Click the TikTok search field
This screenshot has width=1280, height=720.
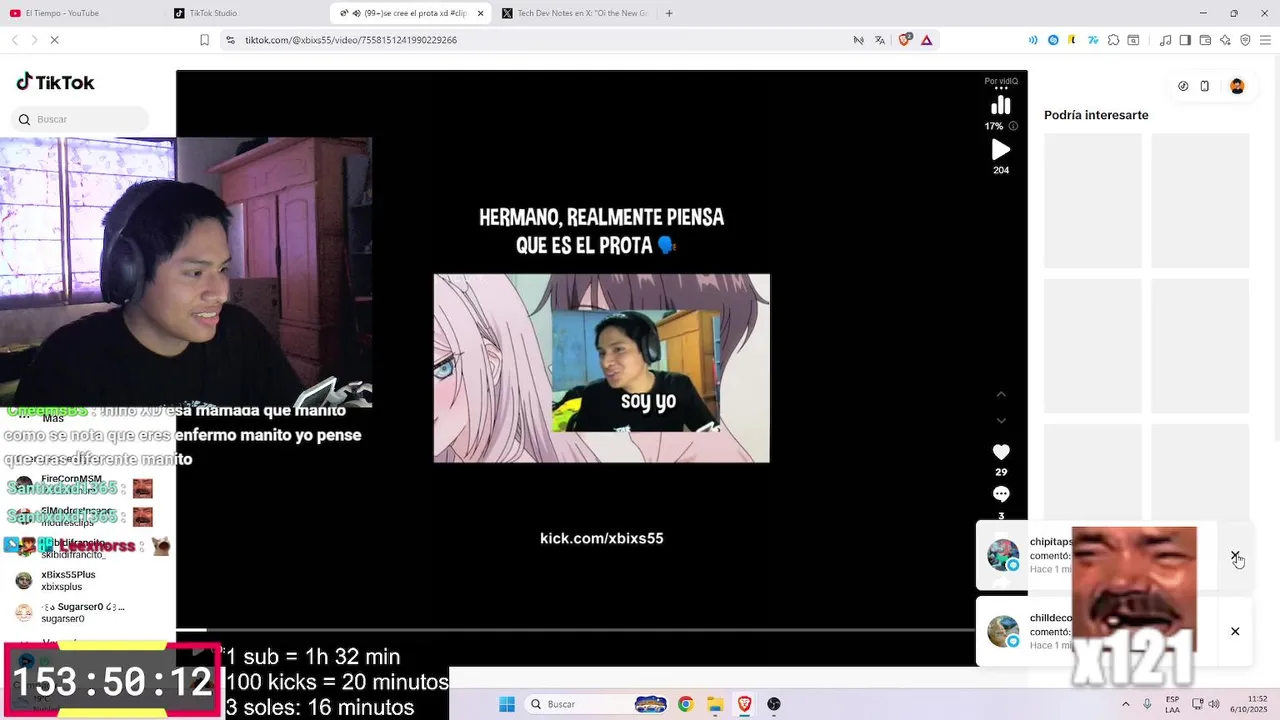coord(80,119)
